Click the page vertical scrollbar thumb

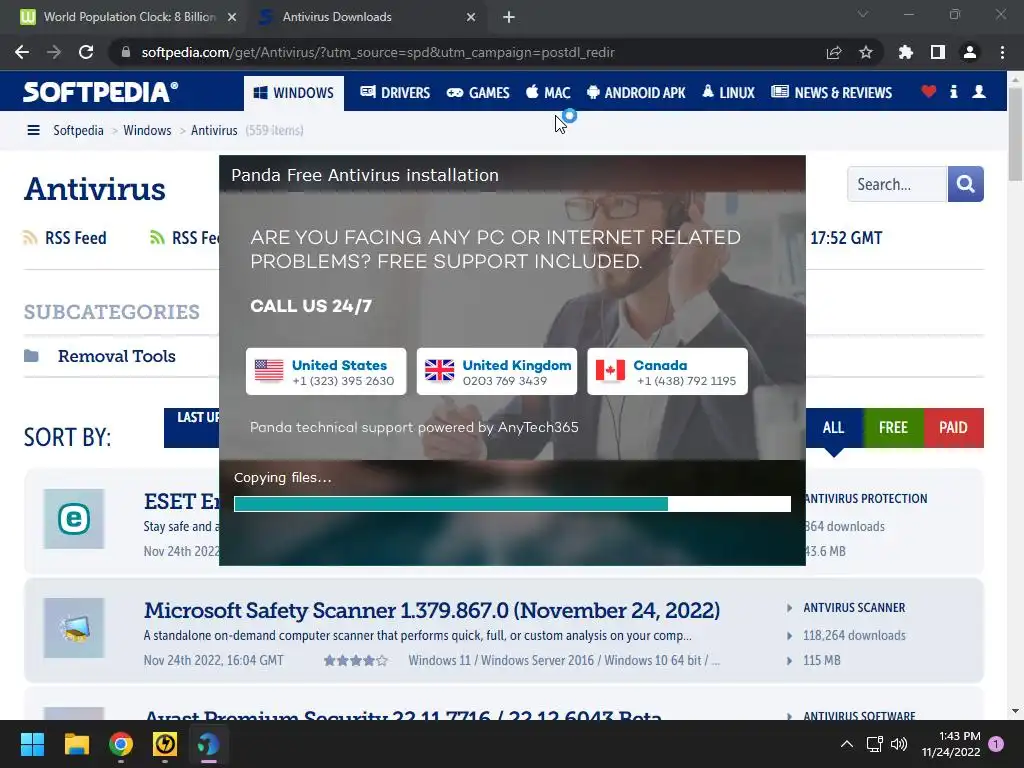(x=1015, y=133)
